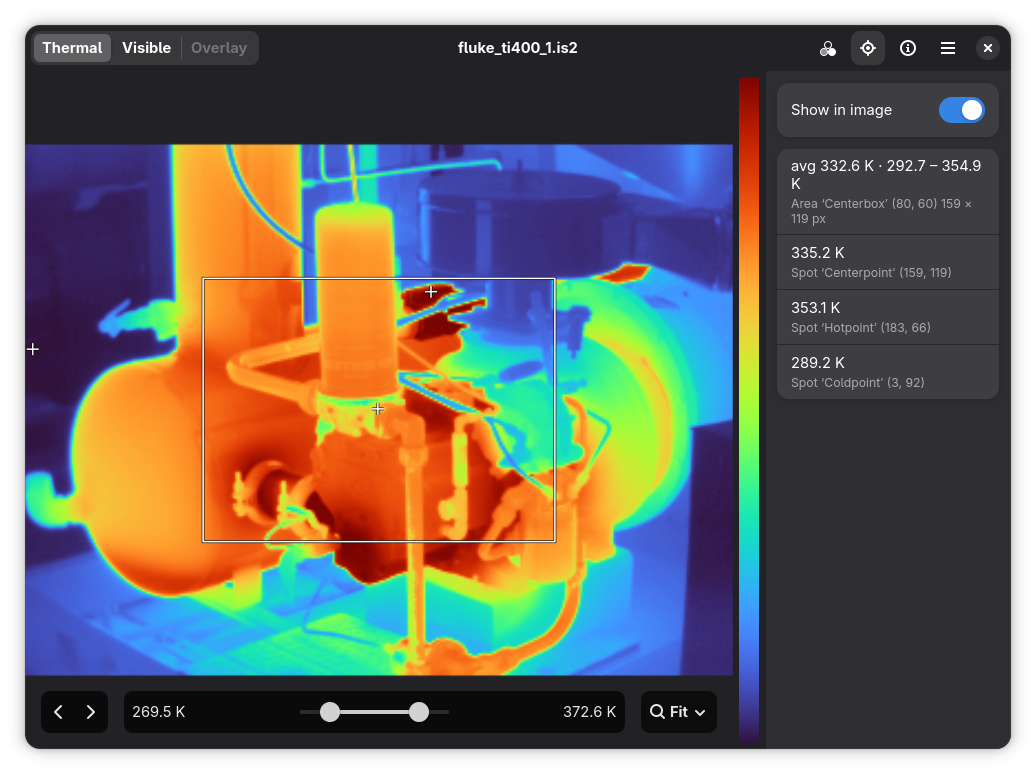Expand the Fit zoom dropdown chevron

click(x=700, y=712)
